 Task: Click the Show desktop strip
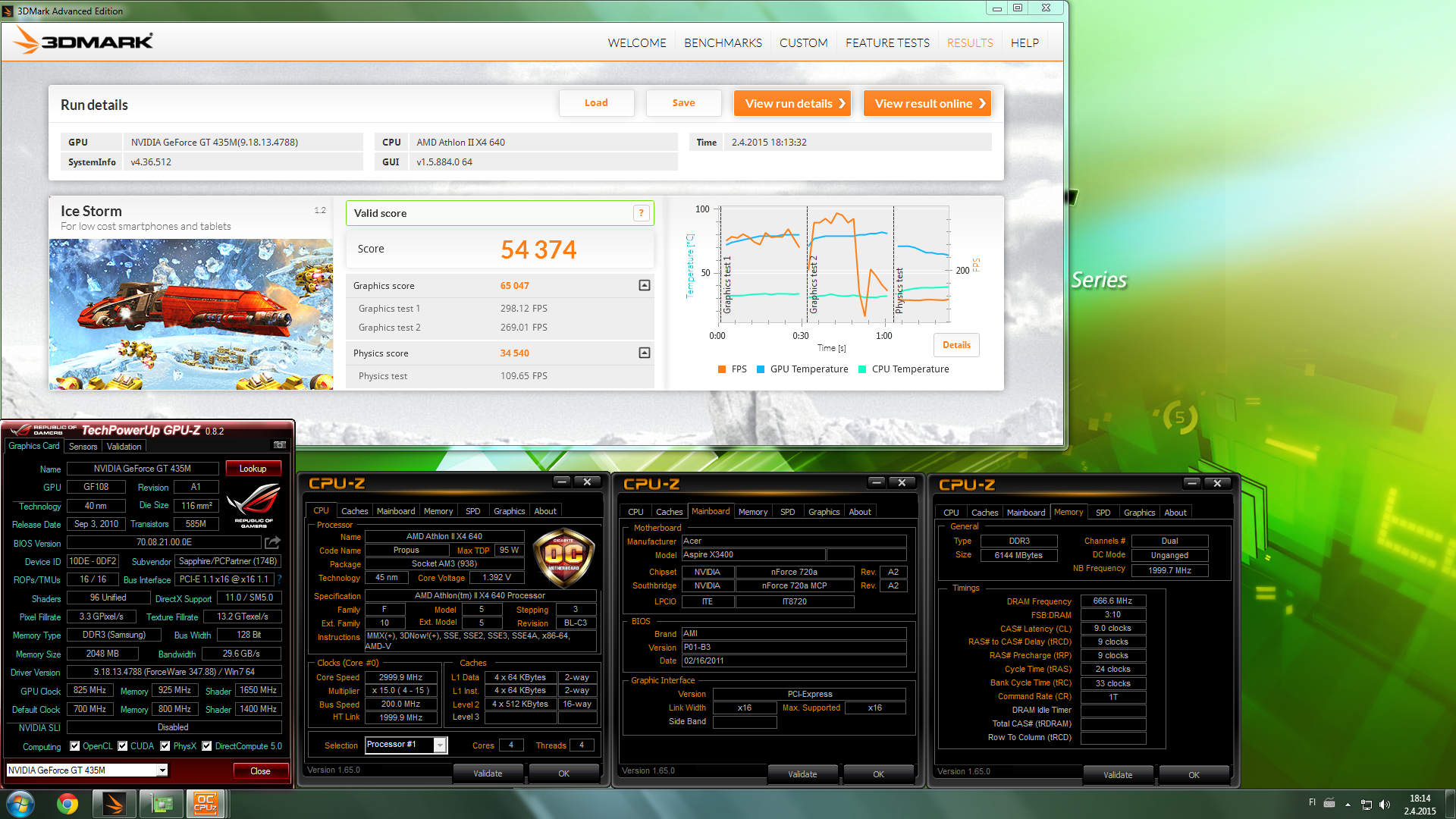point(1450,804)
